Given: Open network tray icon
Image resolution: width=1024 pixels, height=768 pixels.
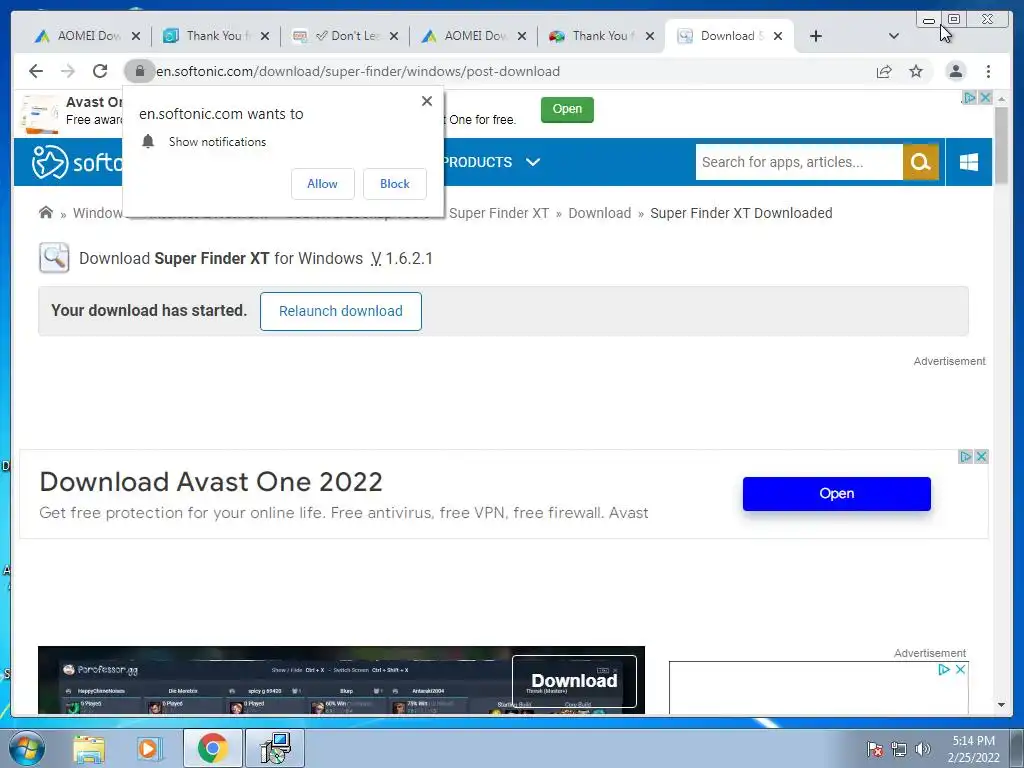Looking at the screenshot, I should 899,749.
